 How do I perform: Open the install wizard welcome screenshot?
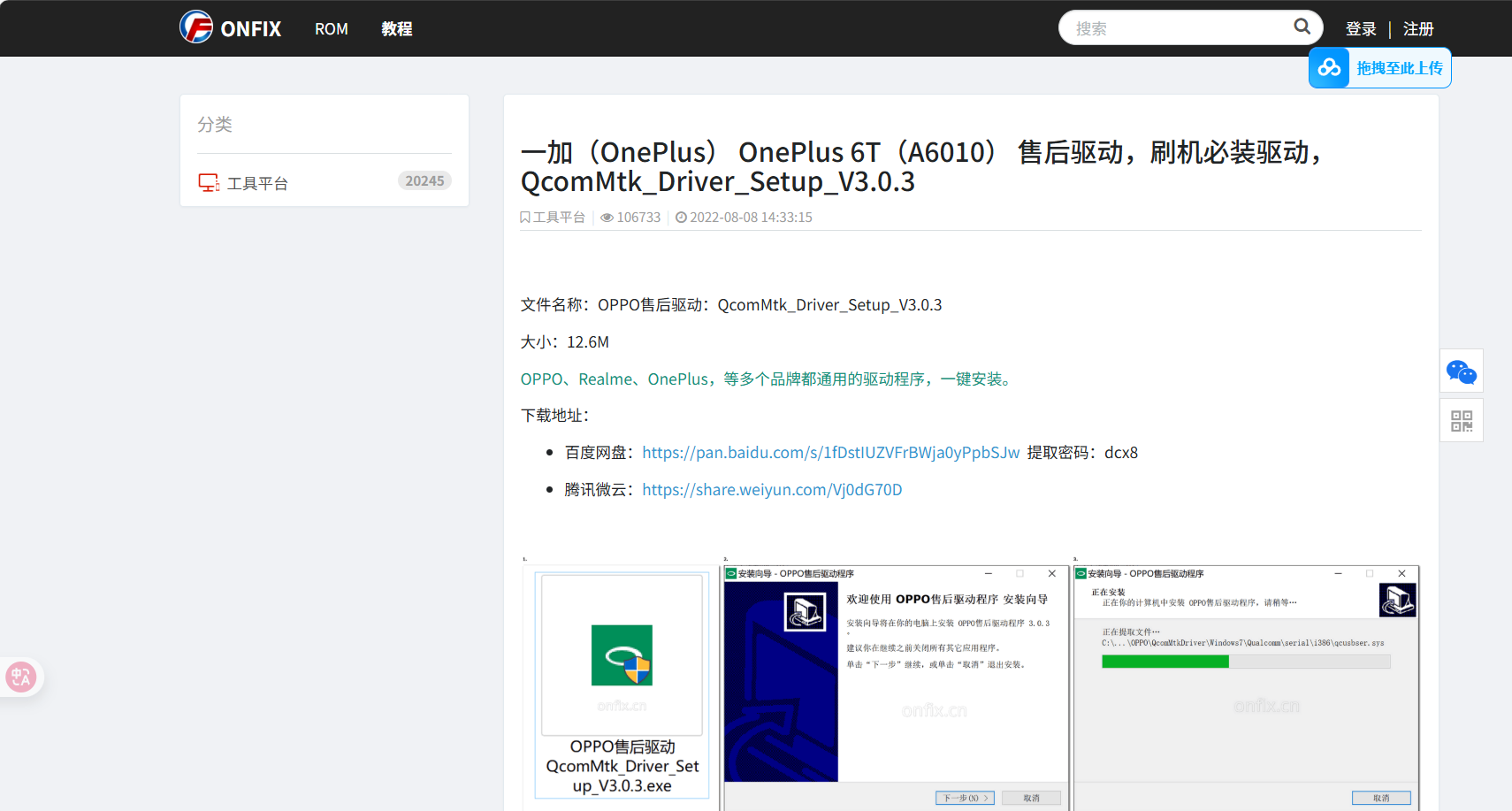click(896, 686)
